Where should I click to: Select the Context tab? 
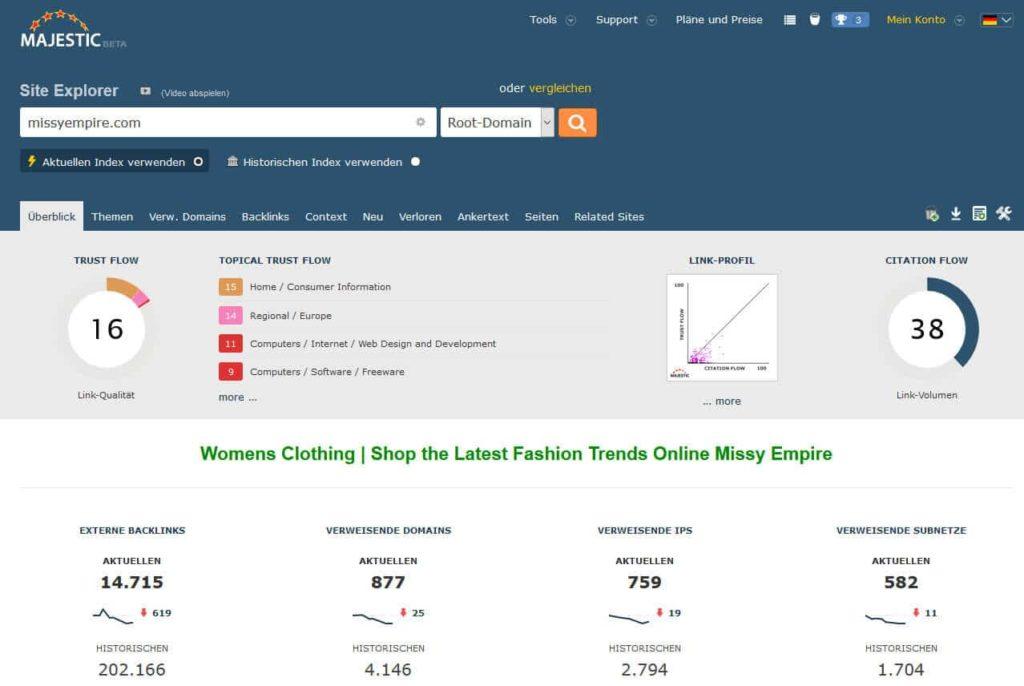click(x=325, y=216)
